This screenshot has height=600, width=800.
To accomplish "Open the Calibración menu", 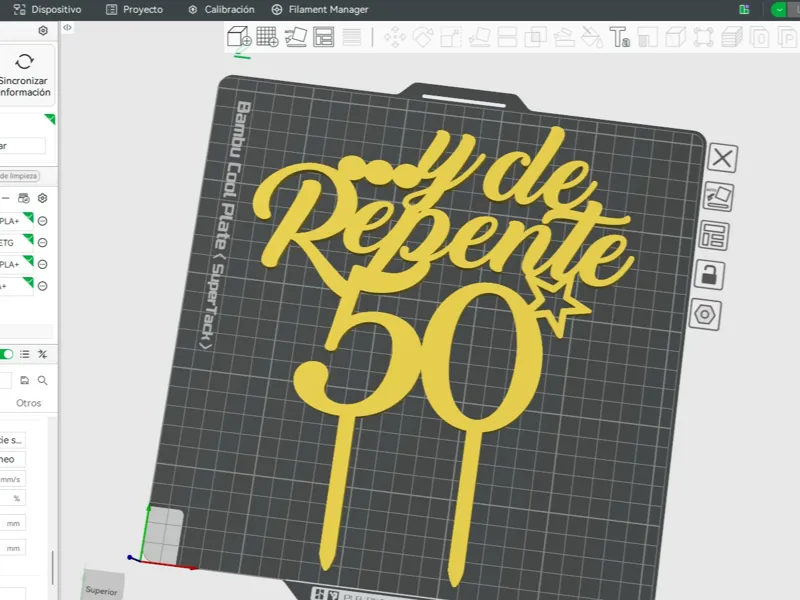I will pos(221,9).
